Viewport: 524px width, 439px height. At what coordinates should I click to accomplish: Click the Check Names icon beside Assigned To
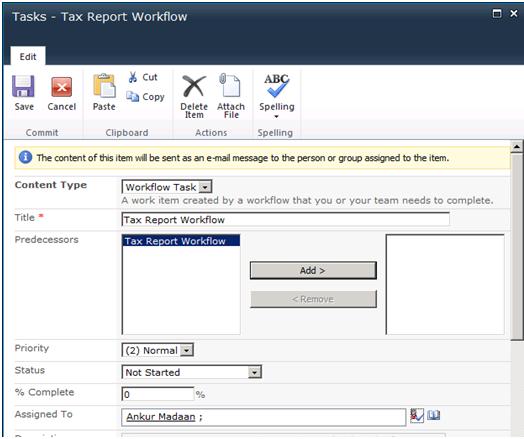(x=417, y=415)
